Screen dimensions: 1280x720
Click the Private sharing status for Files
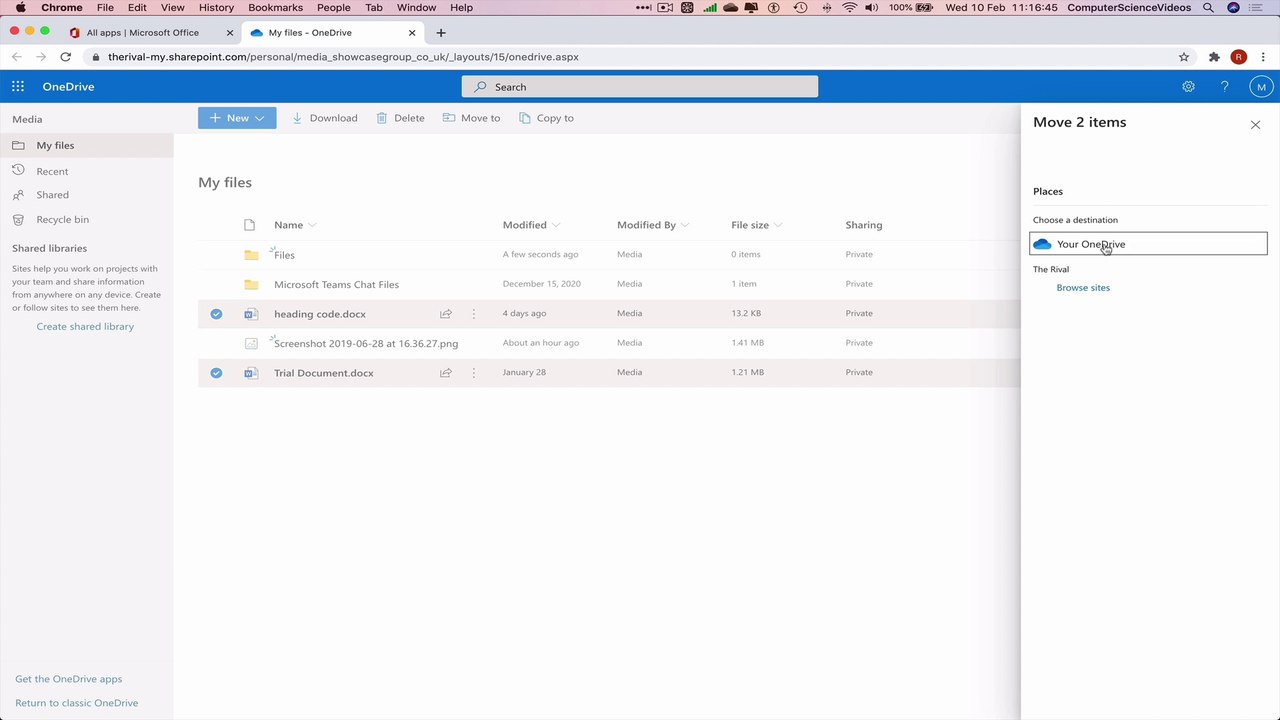pyautogui.click(x=859, y=255)
